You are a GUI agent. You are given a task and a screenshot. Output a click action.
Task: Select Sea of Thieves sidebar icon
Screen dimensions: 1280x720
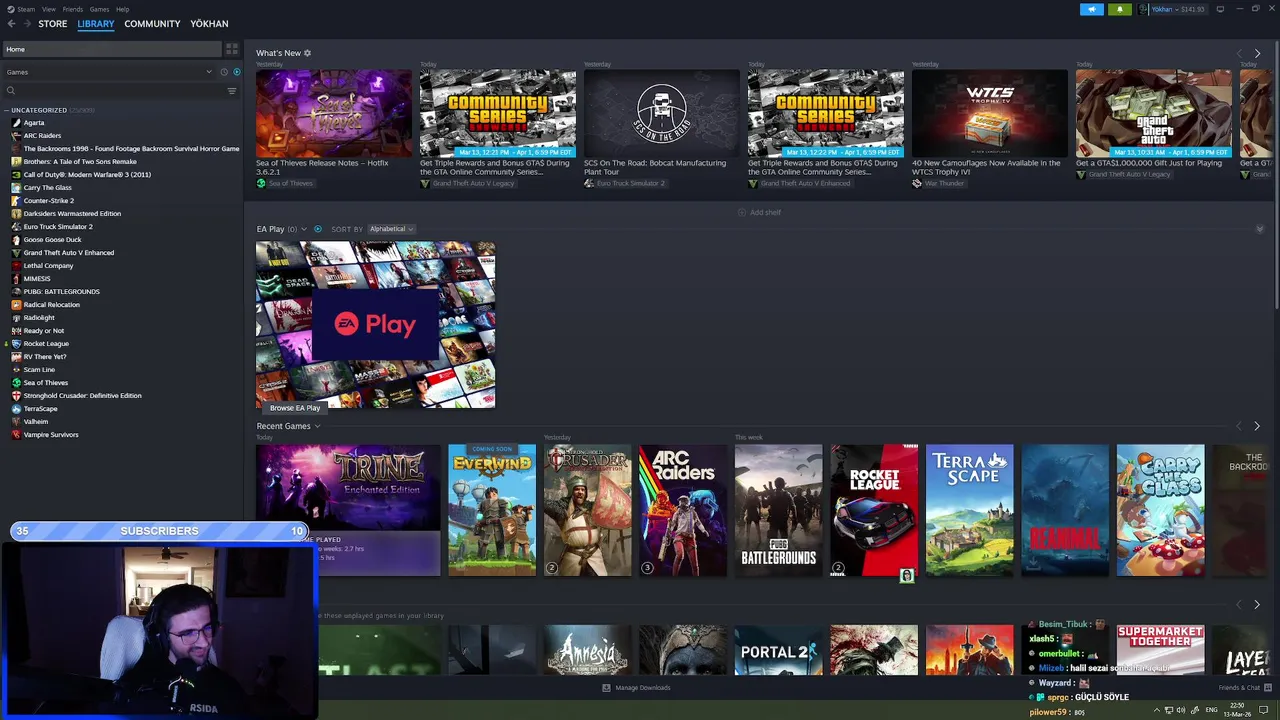pyautogui.click(x=16, y=383)
